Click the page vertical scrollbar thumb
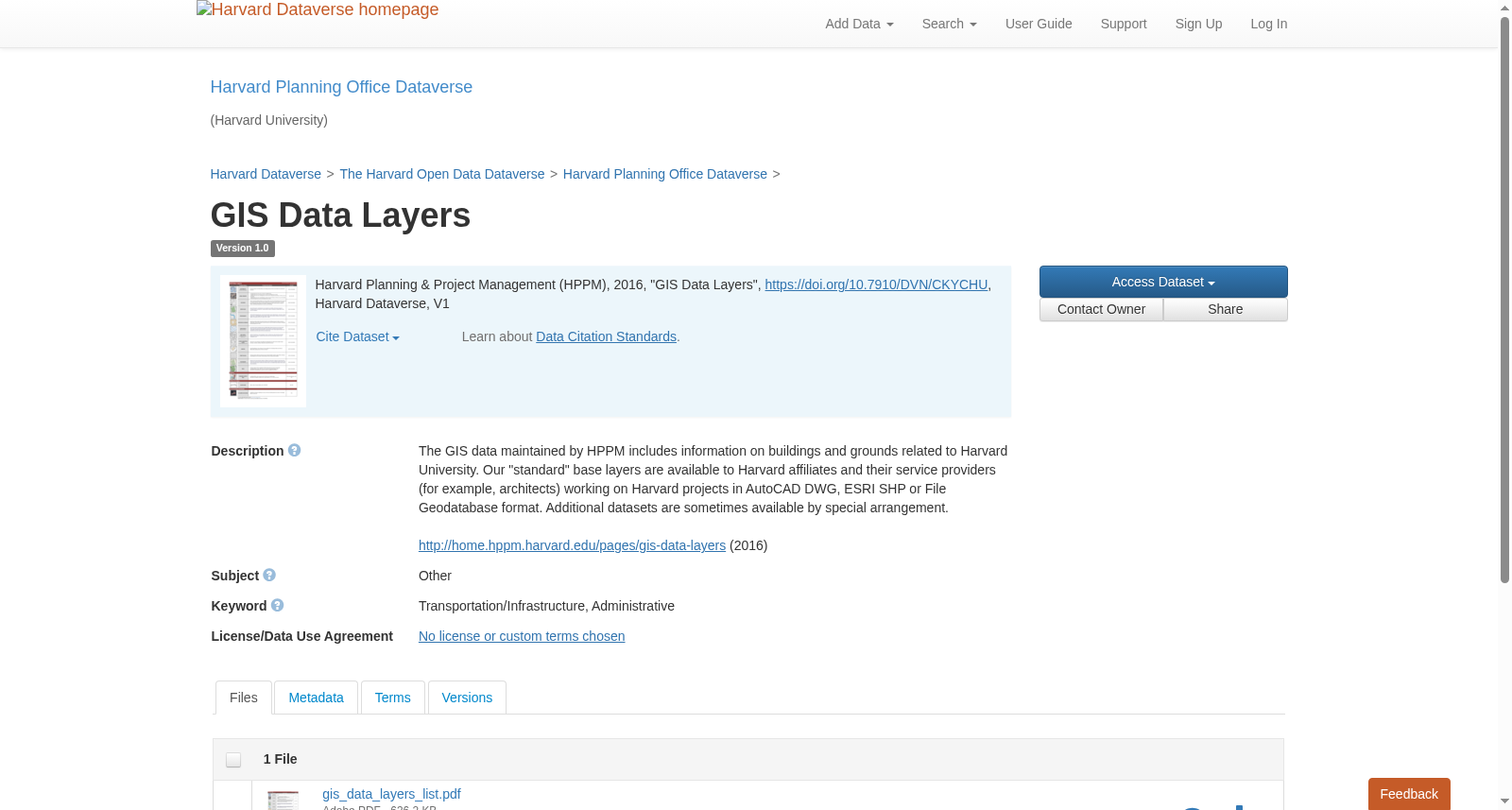 point(1504,299)
